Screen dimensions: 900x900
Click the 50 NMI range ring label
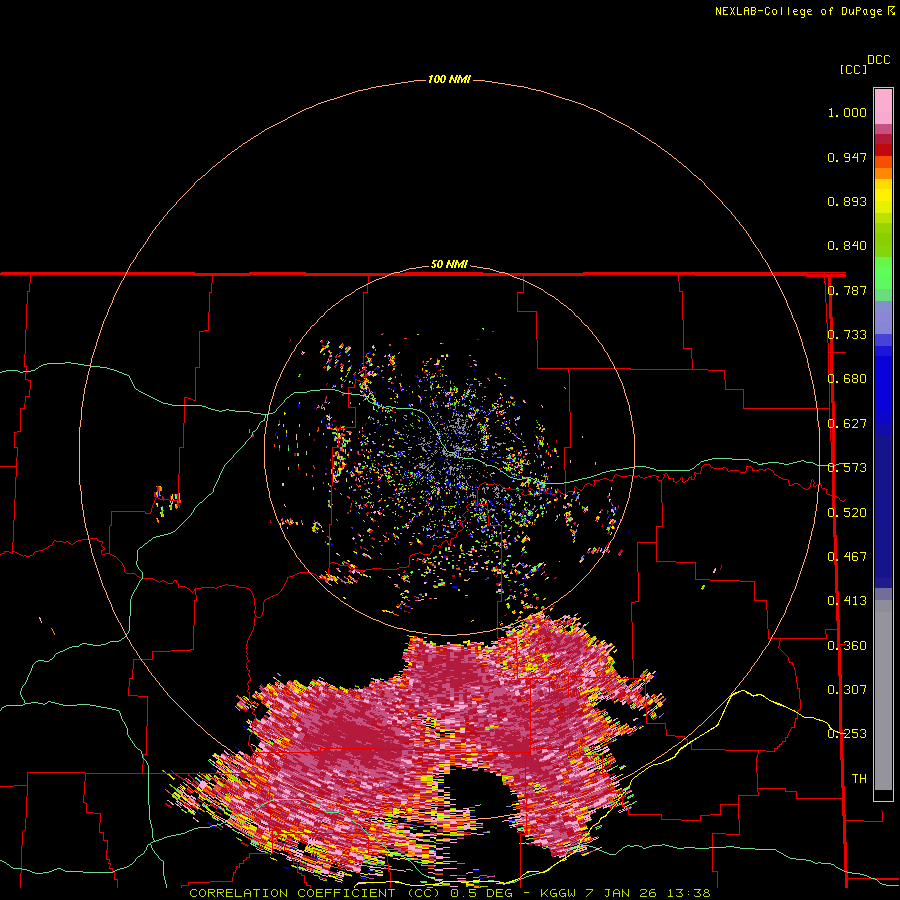[x=449, y=265]
